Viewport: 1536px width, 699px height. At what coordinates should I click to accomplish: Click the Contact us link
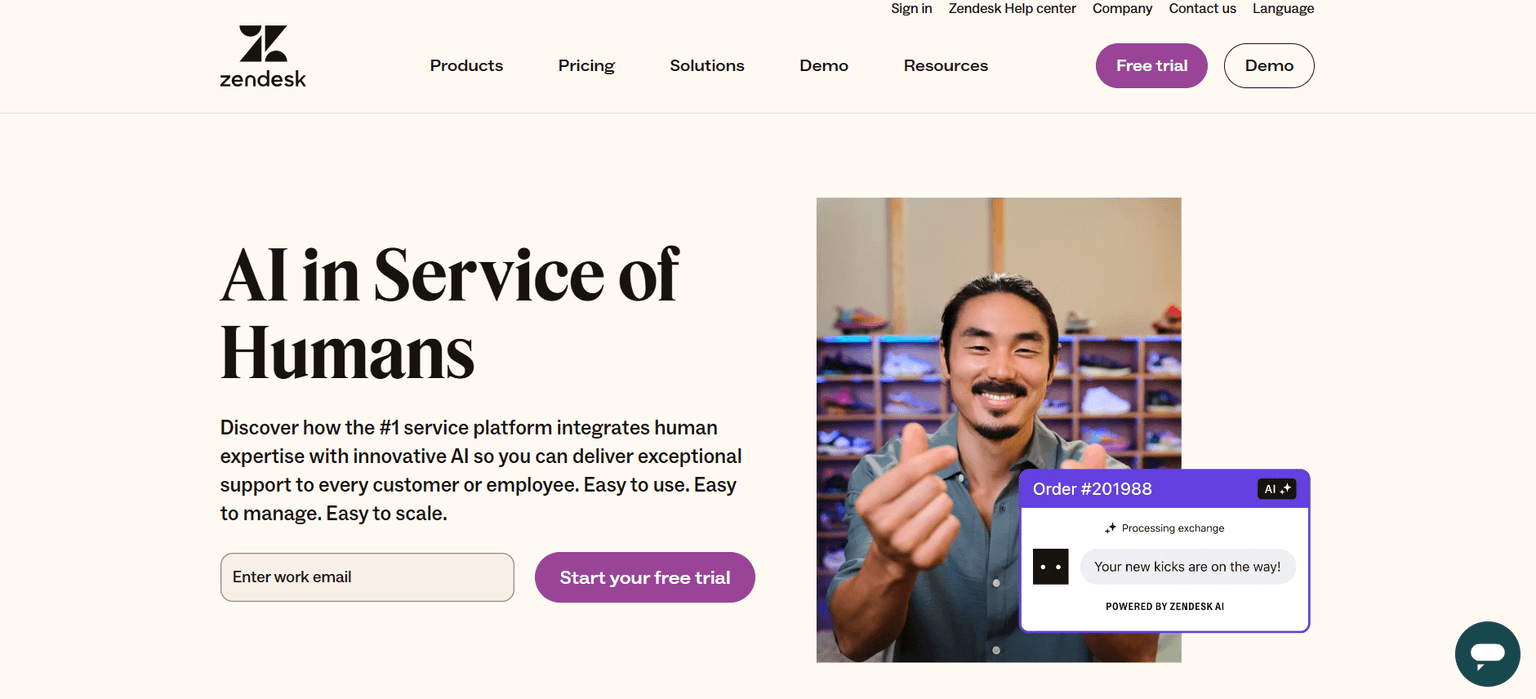pos(1202,9)
